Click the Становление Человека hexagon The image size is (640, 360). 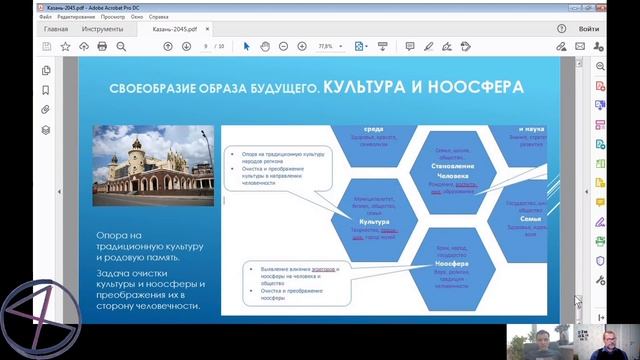(453, 172)
